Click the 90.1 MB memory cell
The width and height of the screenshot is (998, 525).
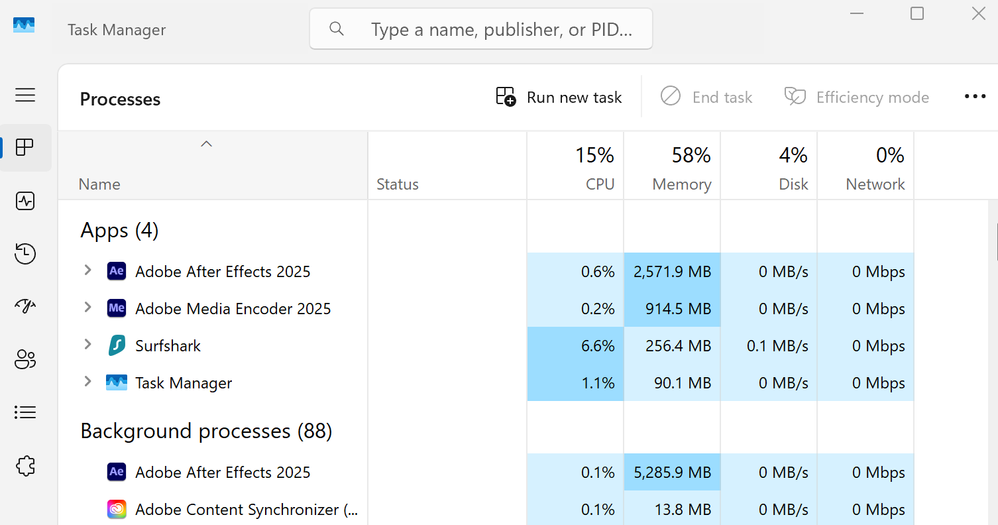point(672,382)
